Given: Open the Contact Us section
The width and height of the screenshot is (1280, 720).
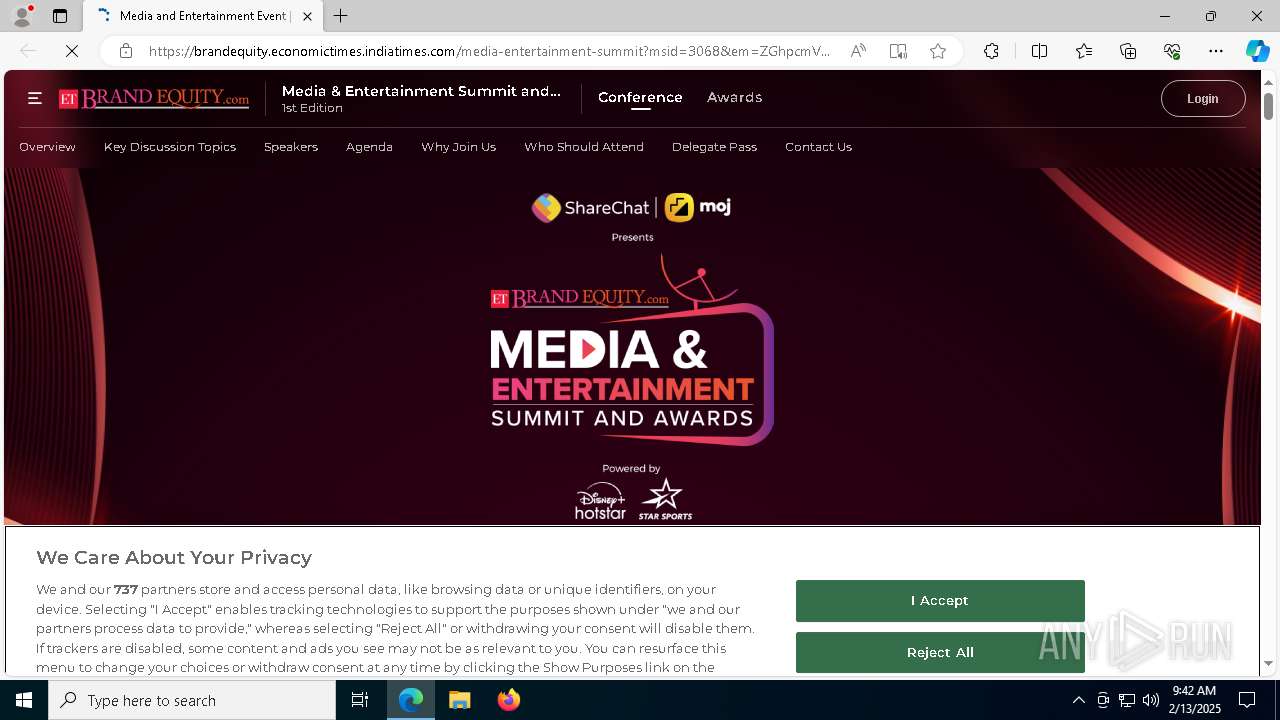Looking at the screenshot, I should (818, 147).
